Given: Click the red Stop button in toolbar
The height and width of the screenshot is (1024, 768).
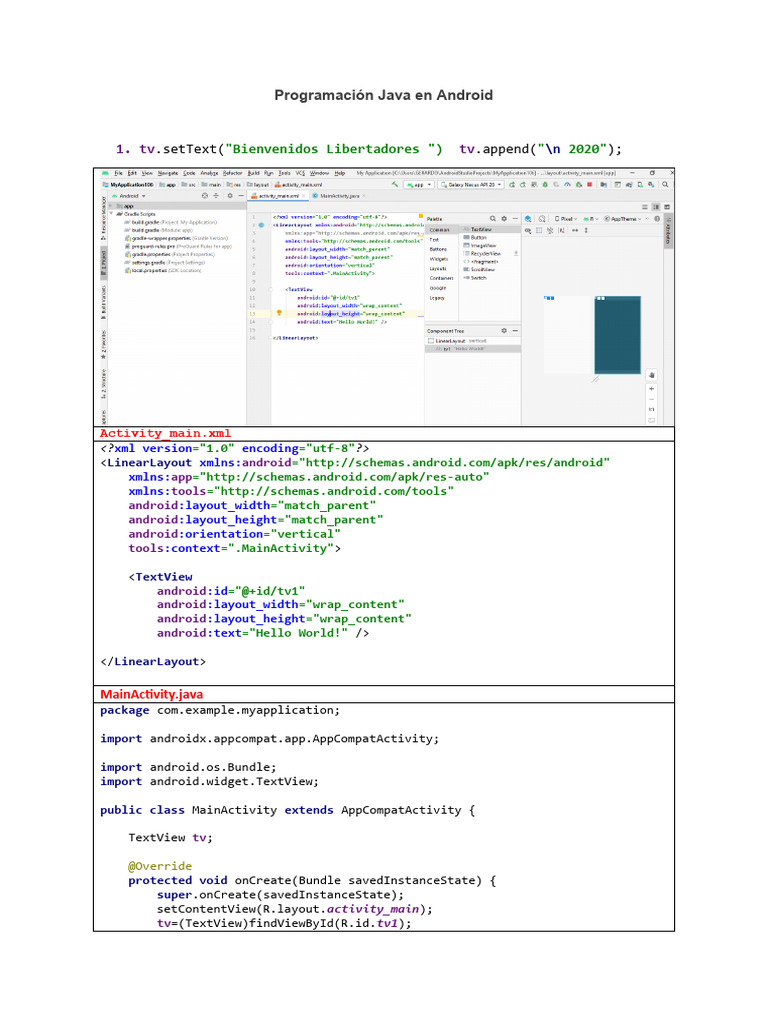Looking at the screenshot, I should point(591,185).
